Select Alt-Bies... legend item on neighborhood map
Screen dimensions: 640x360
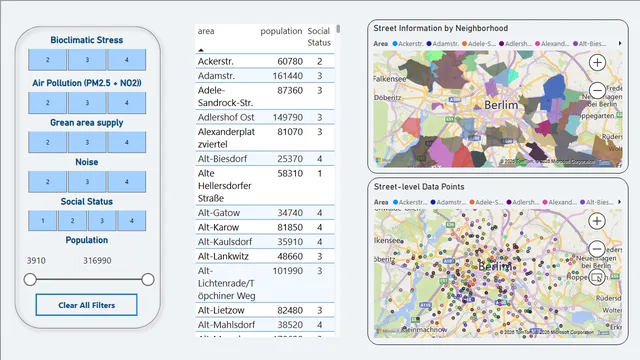coord(589,44)
